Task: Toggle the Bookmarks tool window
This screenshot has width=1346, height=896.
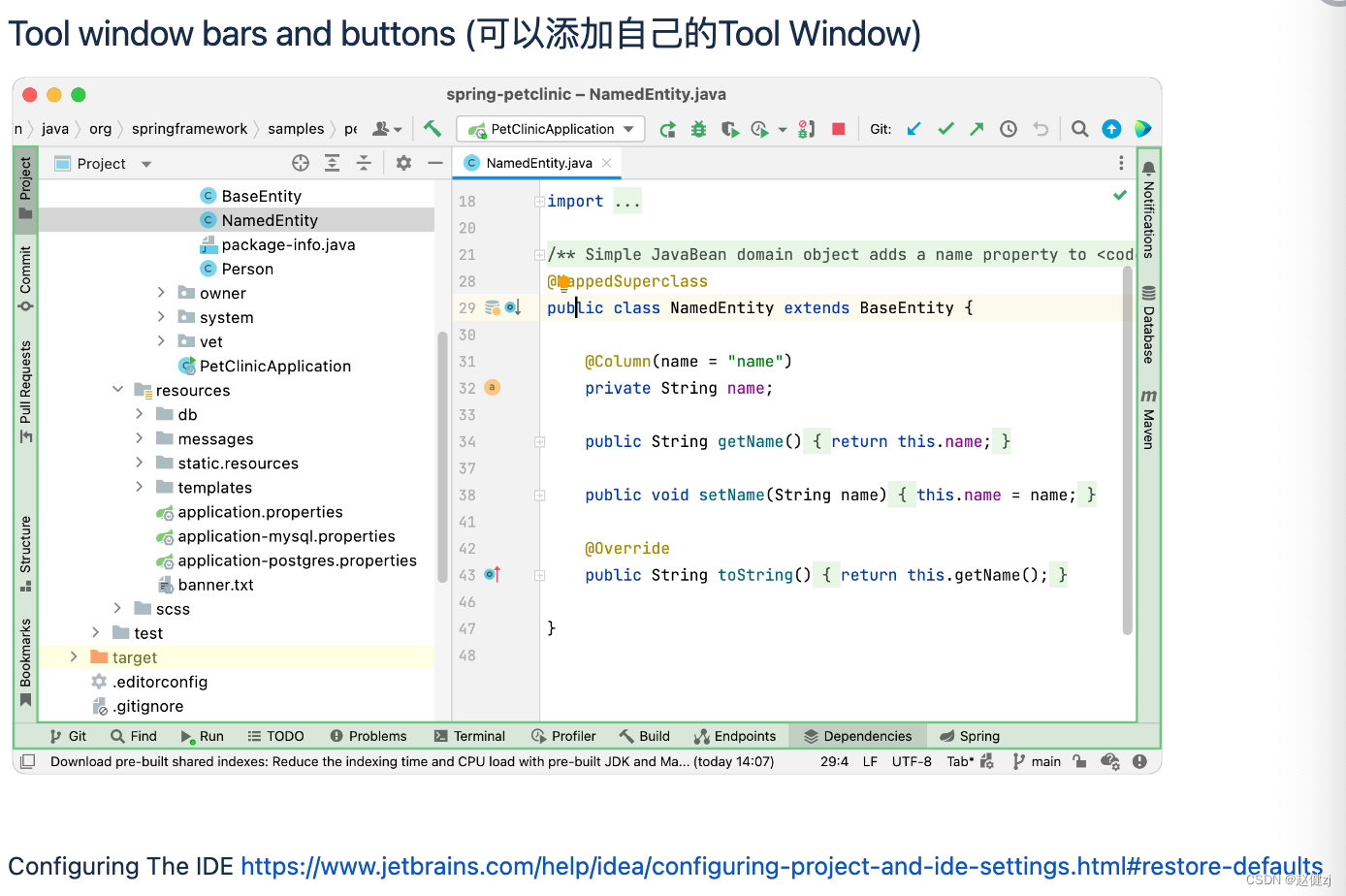Action: (25, 663)
